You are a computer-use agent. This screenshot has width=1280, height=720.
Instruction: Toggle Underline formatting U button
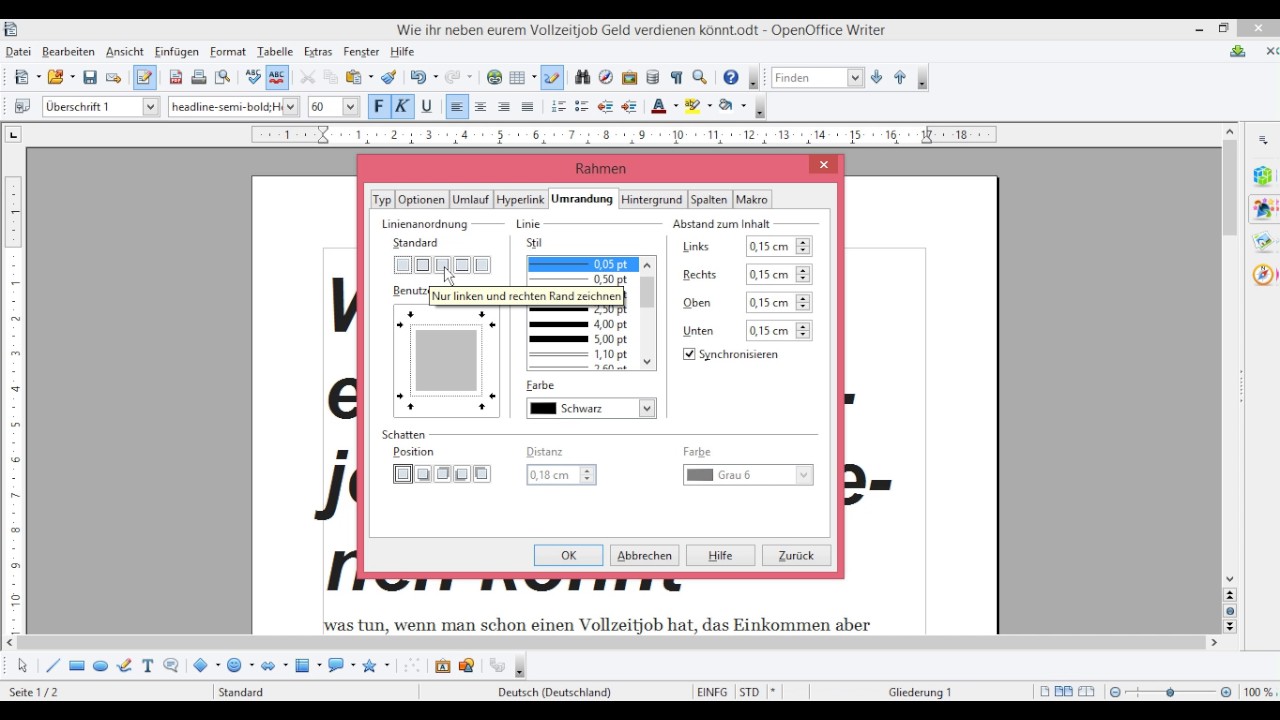pyautogui.click(x=426, y=106)
